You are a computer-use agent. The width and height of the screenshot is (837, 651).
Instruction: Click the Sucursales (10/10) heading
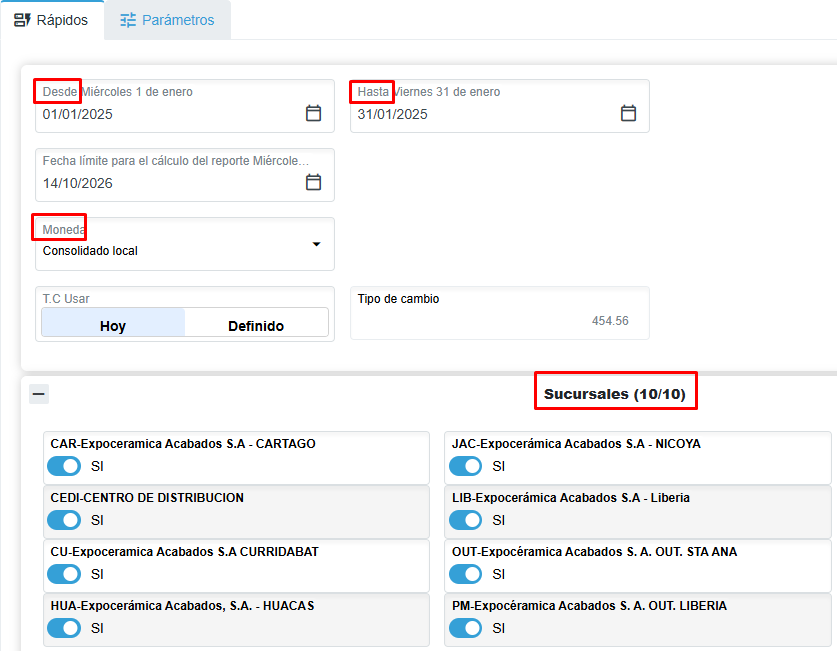coord(614,394)
